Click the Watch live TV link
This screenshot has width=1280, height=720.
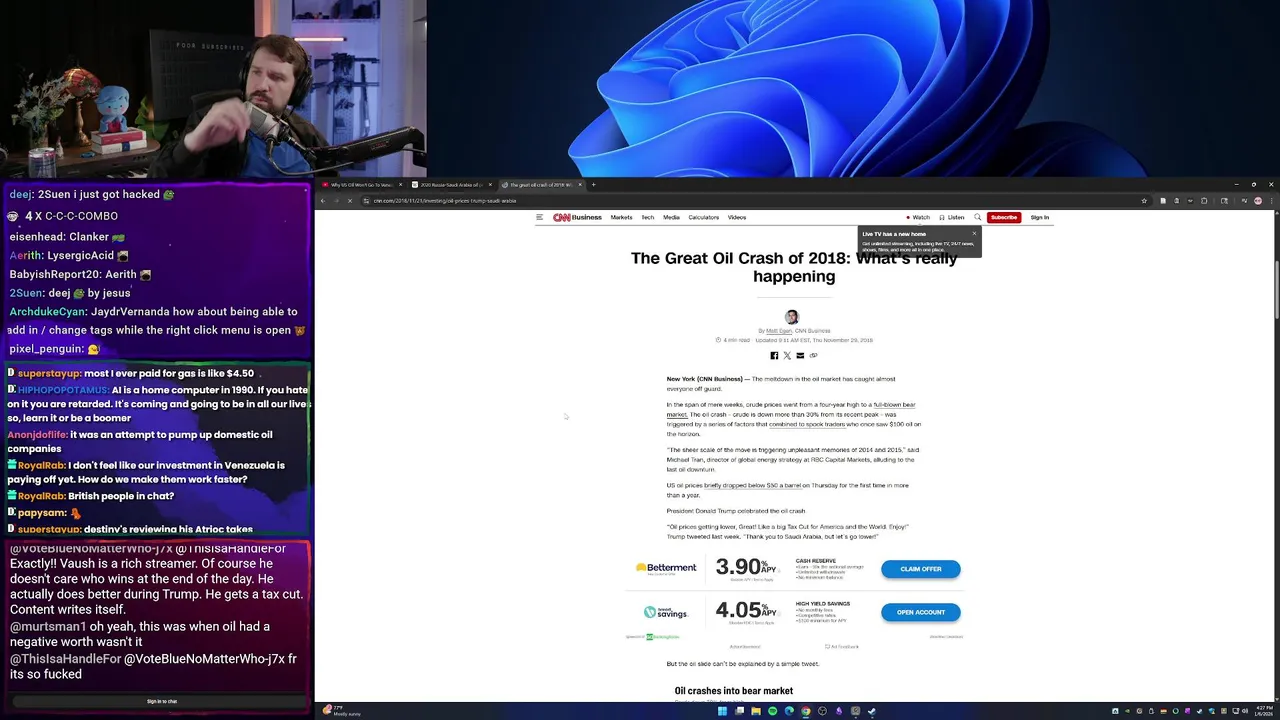pos(918,217)
